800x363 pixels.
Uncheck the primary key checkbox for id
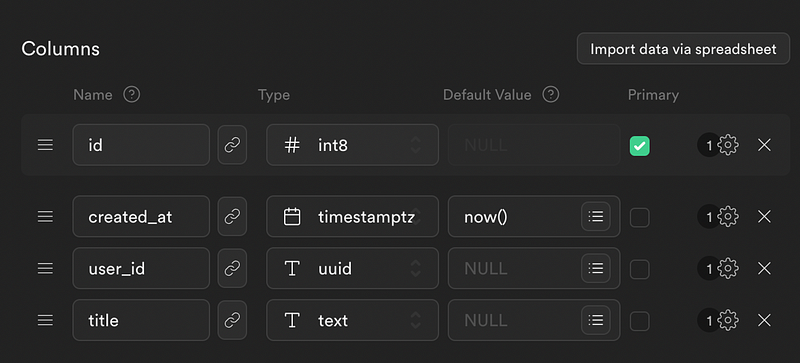(x=639, y=146)
